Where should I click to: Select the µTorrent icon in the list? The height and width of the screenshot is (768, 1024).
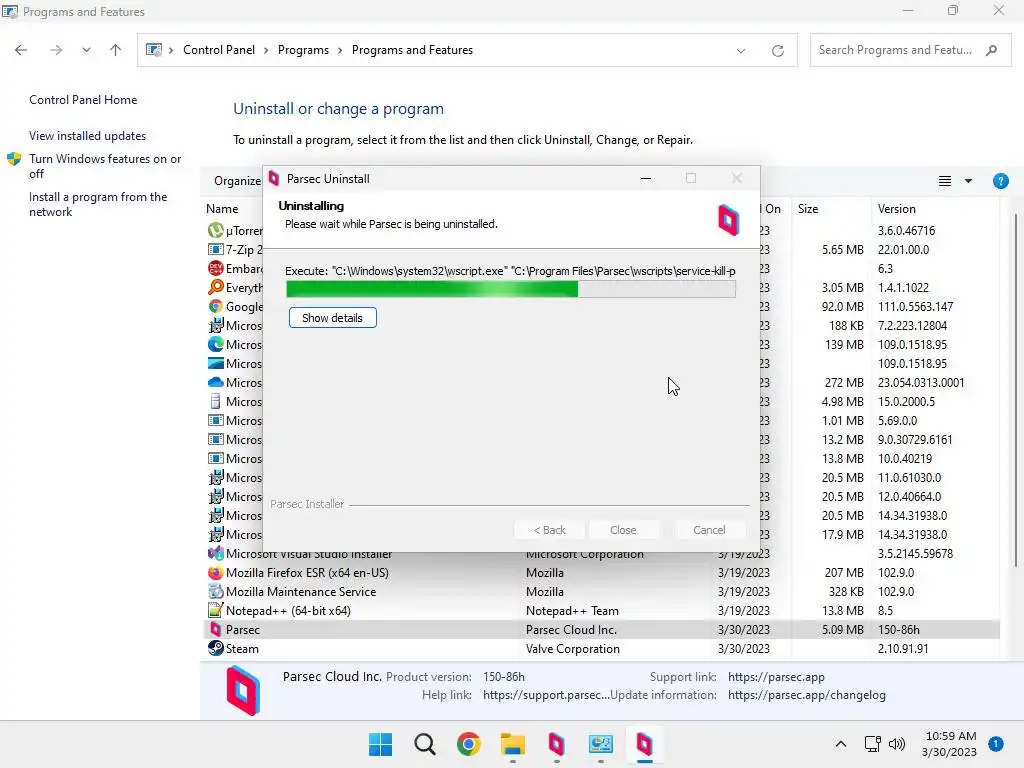tap(216, 231)
